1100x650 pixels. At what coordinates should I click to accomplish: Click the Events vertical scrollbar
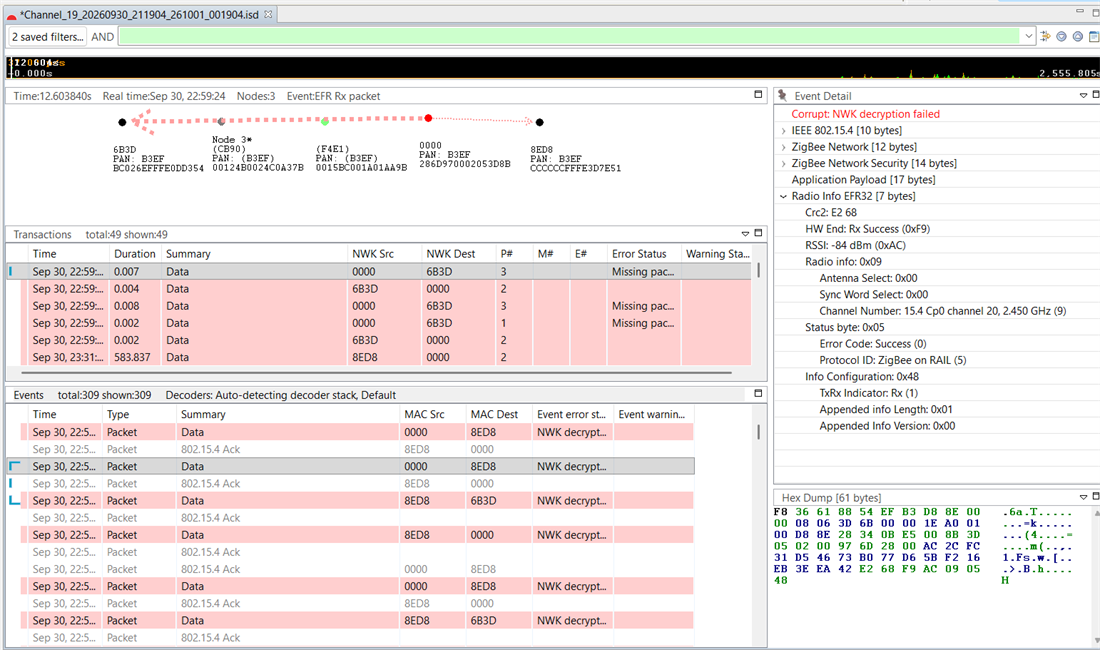tap(758, 432)
